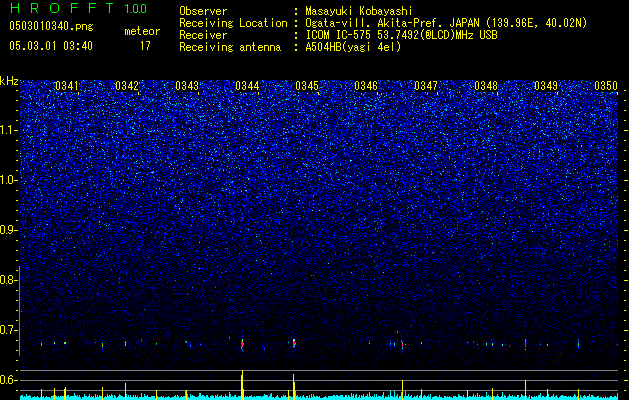The height and width of the screenshot is (400, 629).
Task: Click the 0.7 kHz axis tick label
Action: coord(9,330)
